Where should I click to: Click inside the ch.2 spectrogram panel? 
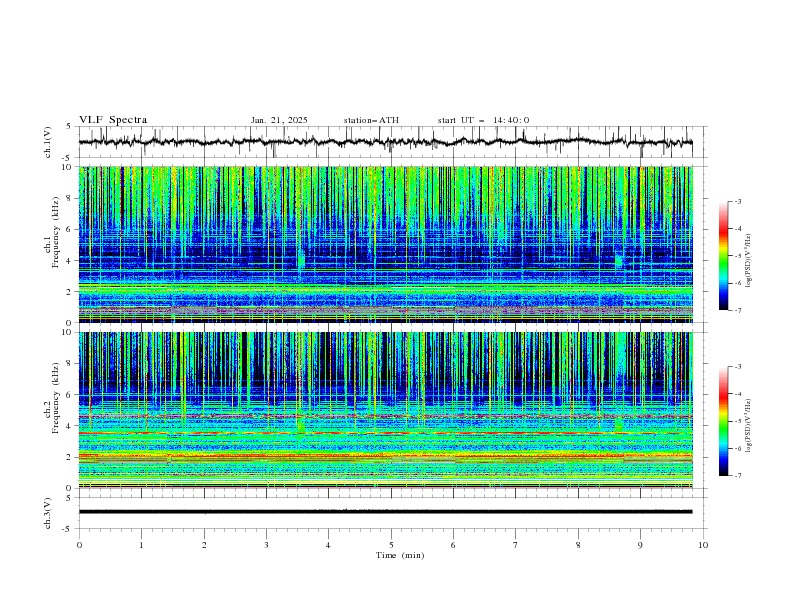(x=385, y=410)
